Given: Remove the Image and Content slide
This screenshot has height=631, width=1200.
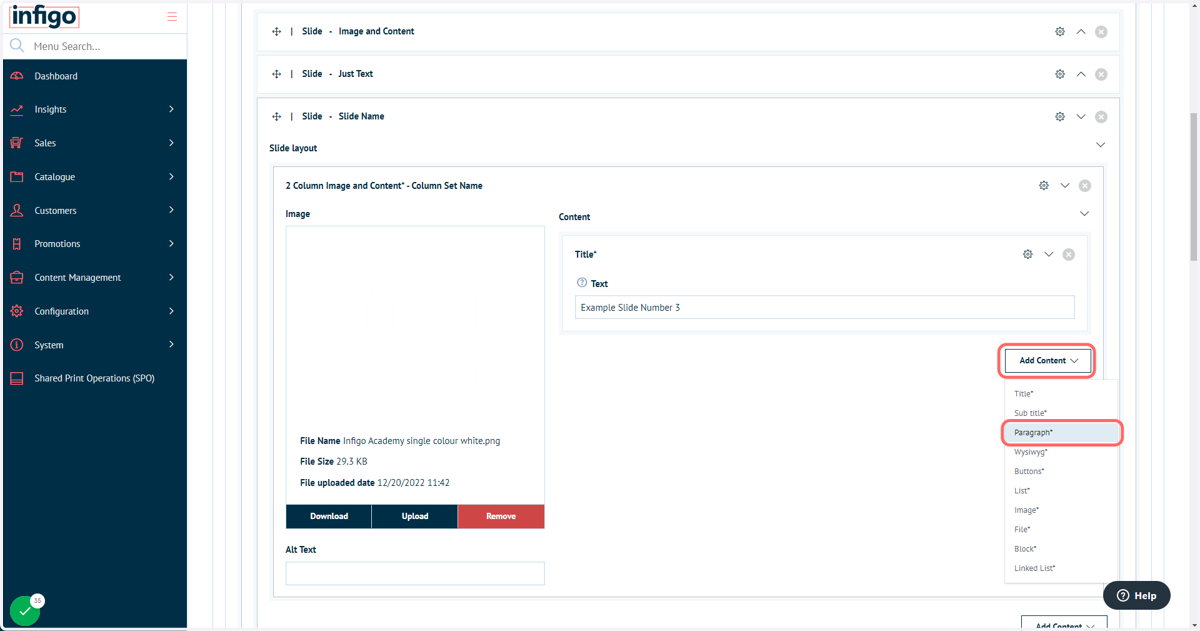Looking at the screenshot, I should pyautogui.click(x=1101, y=32).
